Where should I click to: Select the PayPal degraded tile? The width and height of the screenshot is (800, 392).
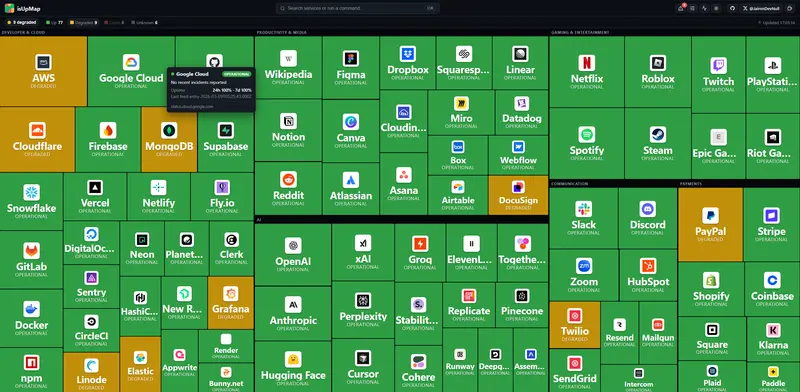click(710, 225)
